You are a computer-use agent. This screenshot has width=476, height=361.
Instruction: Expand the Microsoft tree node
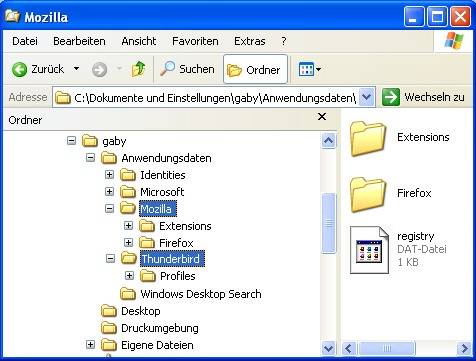pyautogui.click(x=109, y=191)
